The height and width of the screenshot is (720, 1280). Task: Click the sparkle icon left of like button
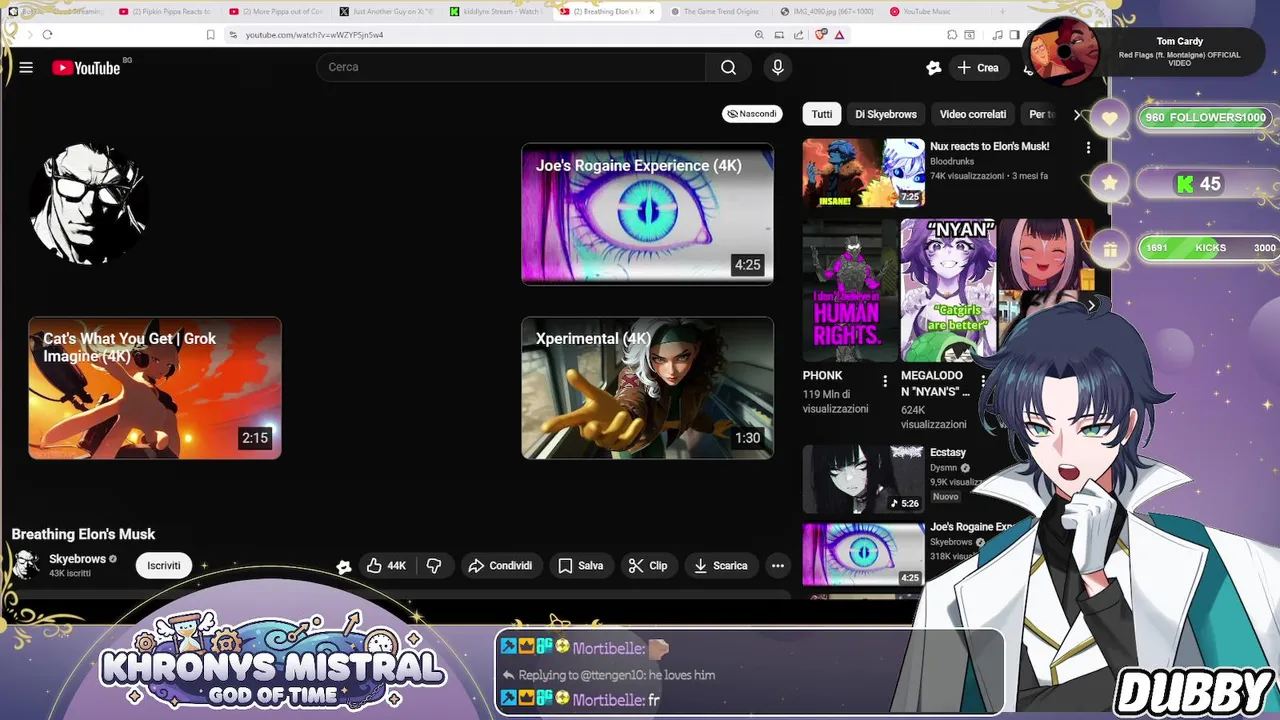click(344, 567)
